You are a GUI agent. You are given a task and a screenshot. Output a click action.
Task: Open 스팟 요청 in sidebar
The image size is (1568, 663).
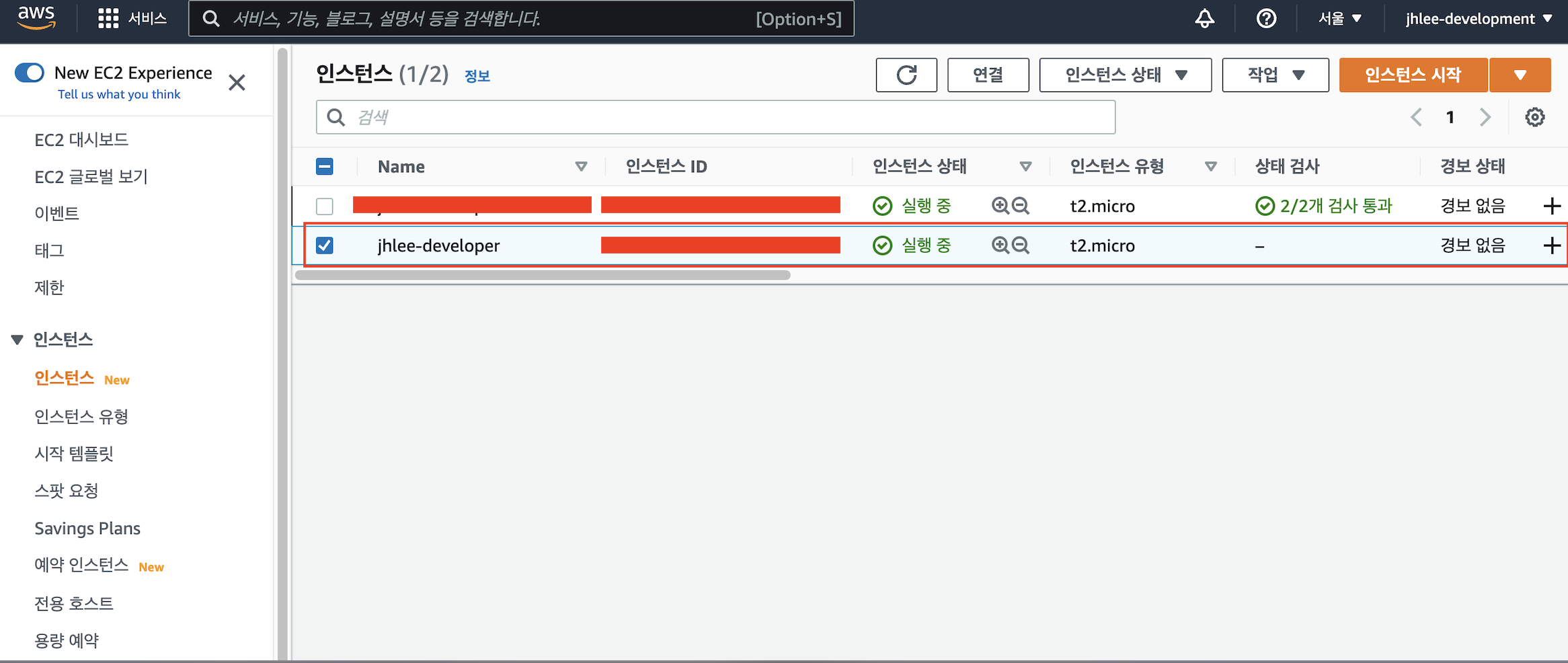point(67,490)
